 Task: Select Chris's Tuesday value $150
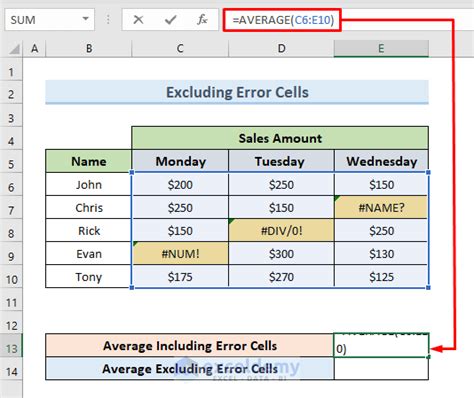(x=281, y=207)
